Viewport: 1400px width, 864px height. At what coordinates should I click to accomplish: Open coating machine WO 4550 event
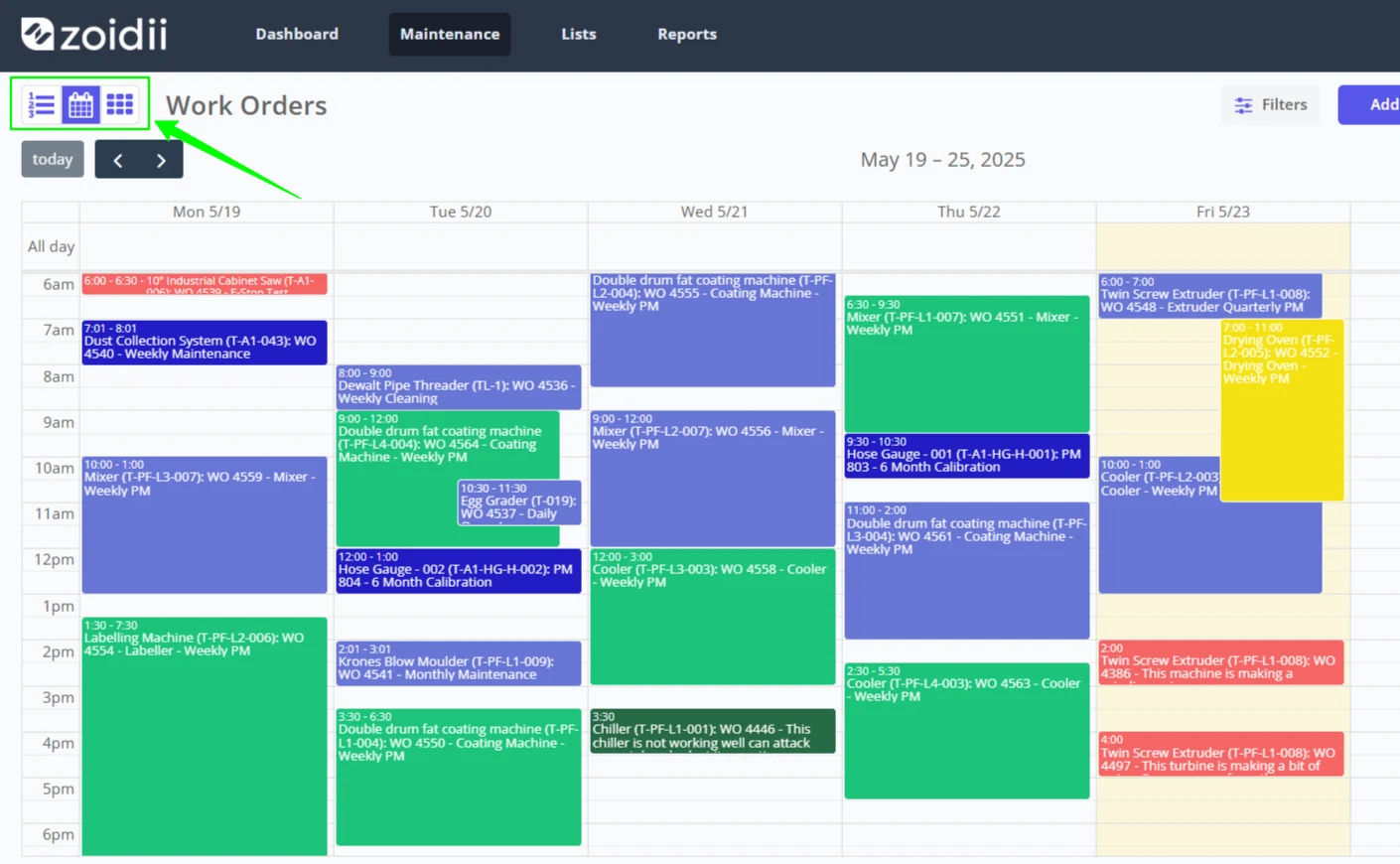pos(459,777)
